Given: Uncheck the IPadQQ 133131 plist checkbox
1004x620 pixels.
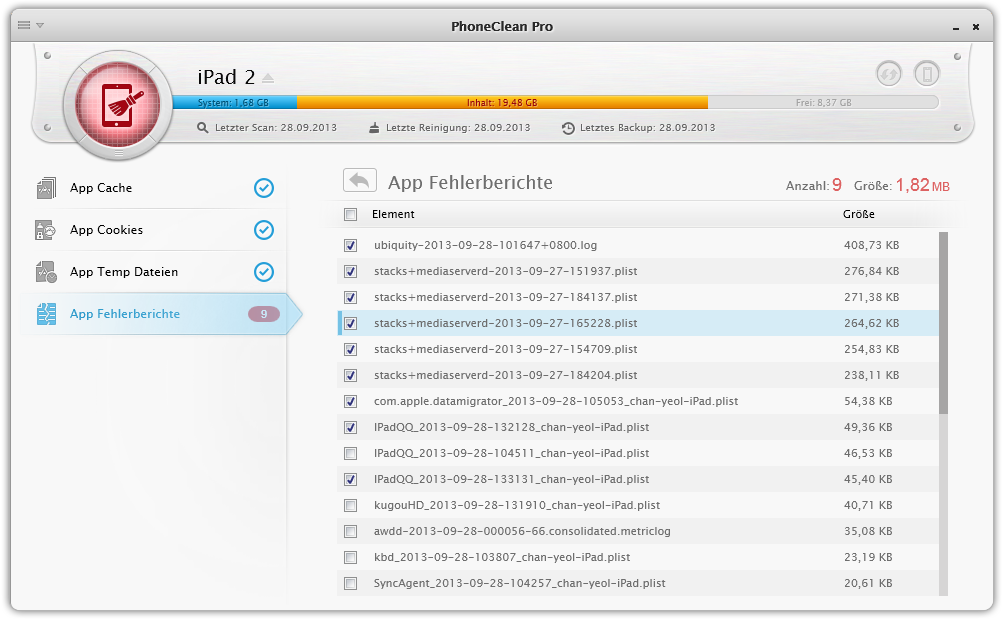Looking at the screenshot, I should (x=350, y=479).
